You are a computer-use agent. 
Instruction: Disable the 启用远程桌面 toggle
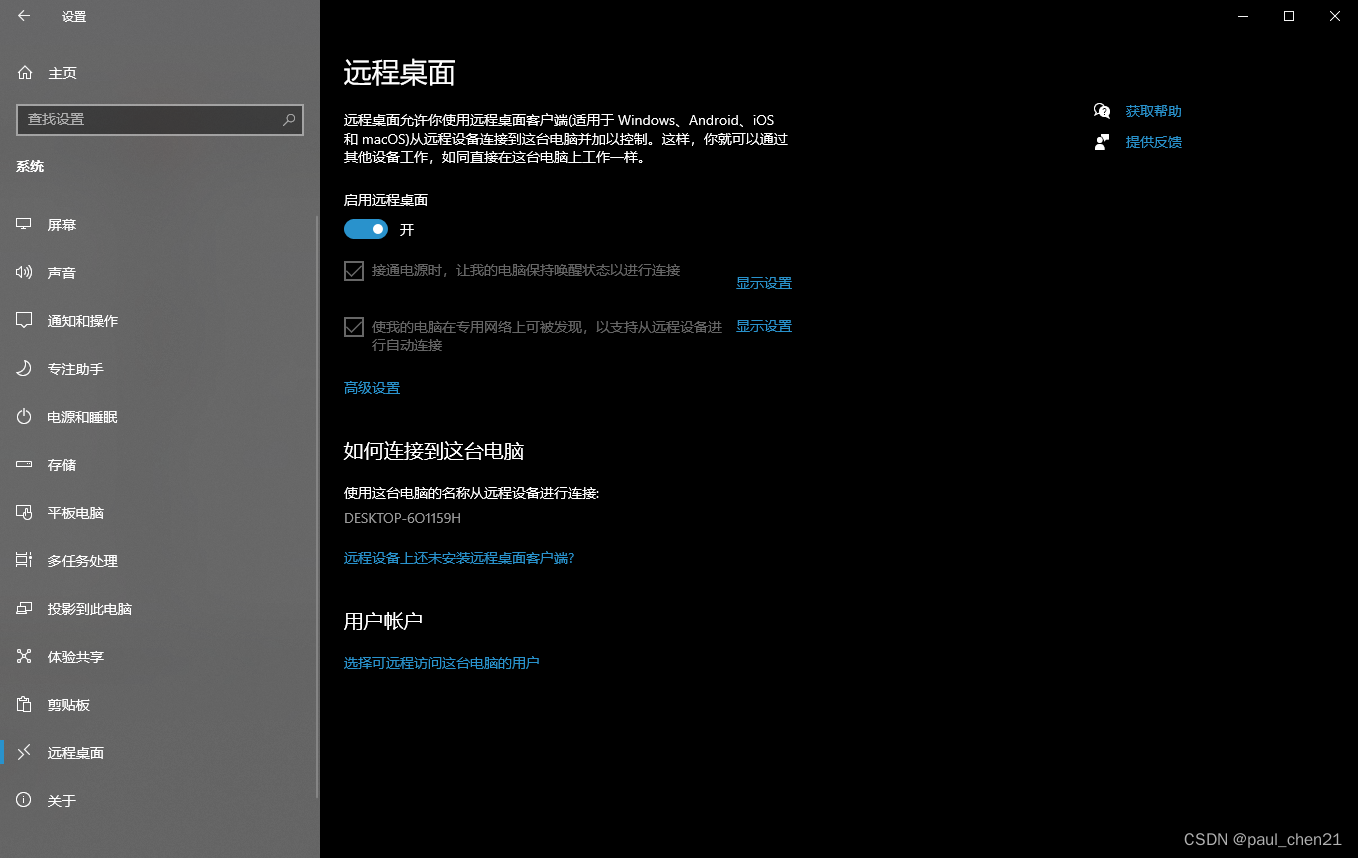(365, 229)
